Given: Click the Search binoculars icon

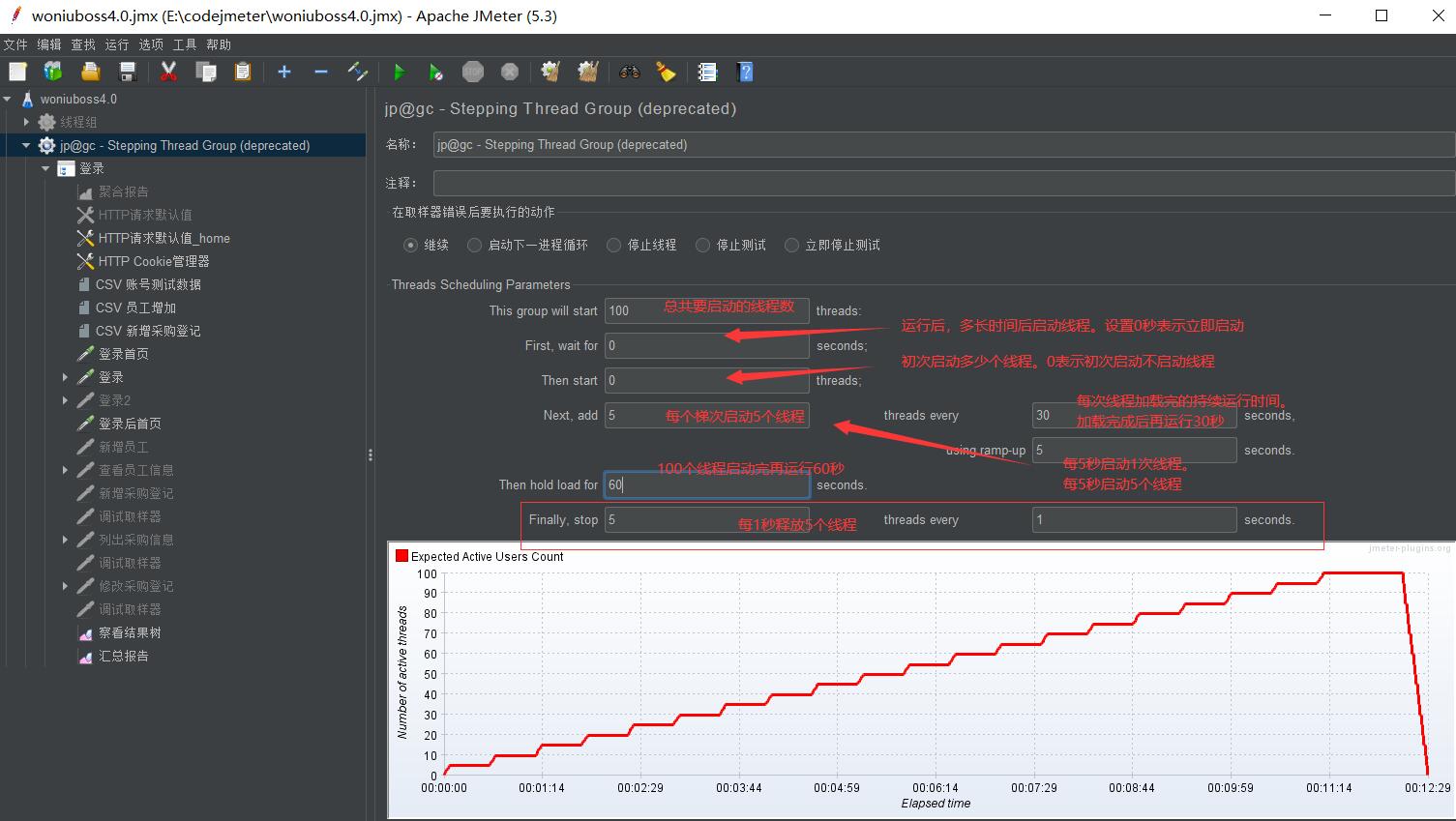Looking at the screenshot, I should tap(630, 72).
